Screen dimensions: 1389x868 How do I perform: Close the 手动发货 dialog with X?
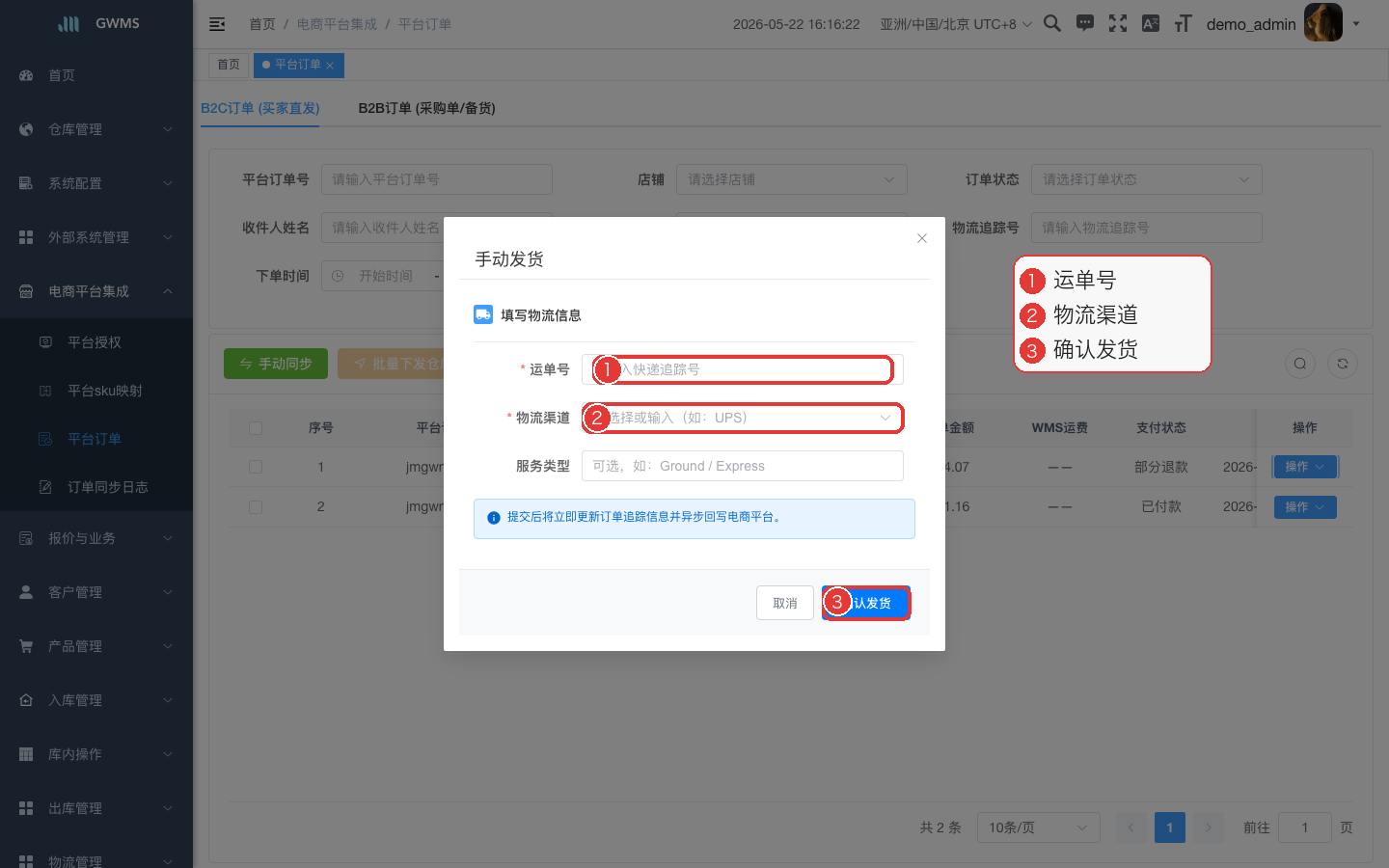pos(922,238)
